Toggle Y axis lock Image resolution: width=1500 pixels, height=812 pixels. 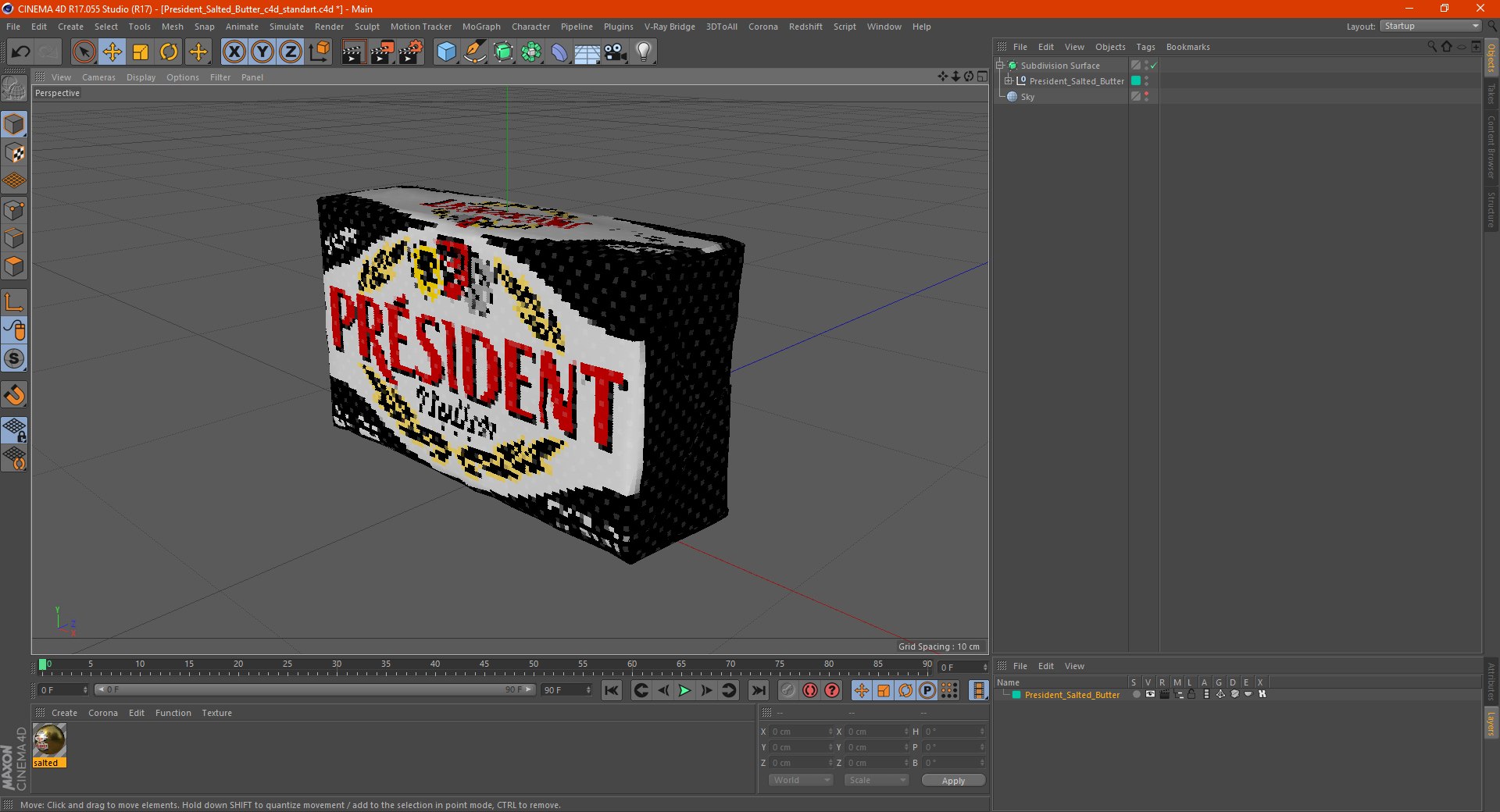pyautogui.click(x=262, y=52)
